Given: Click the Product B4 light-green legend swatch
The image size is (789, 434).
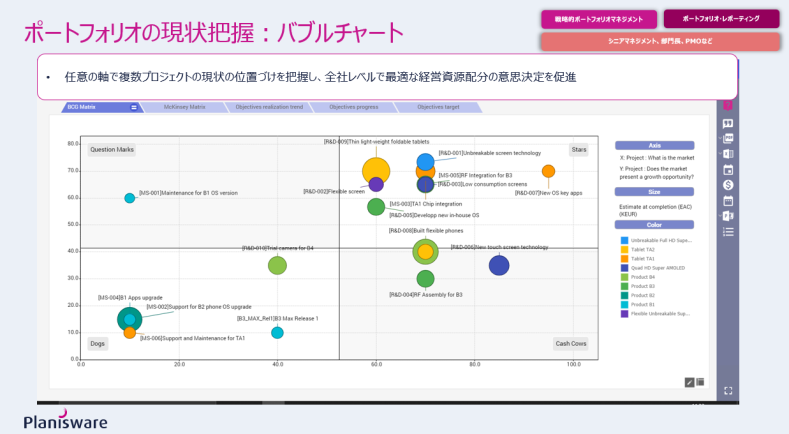Looking at the screenshot, I should coord(624,277).
